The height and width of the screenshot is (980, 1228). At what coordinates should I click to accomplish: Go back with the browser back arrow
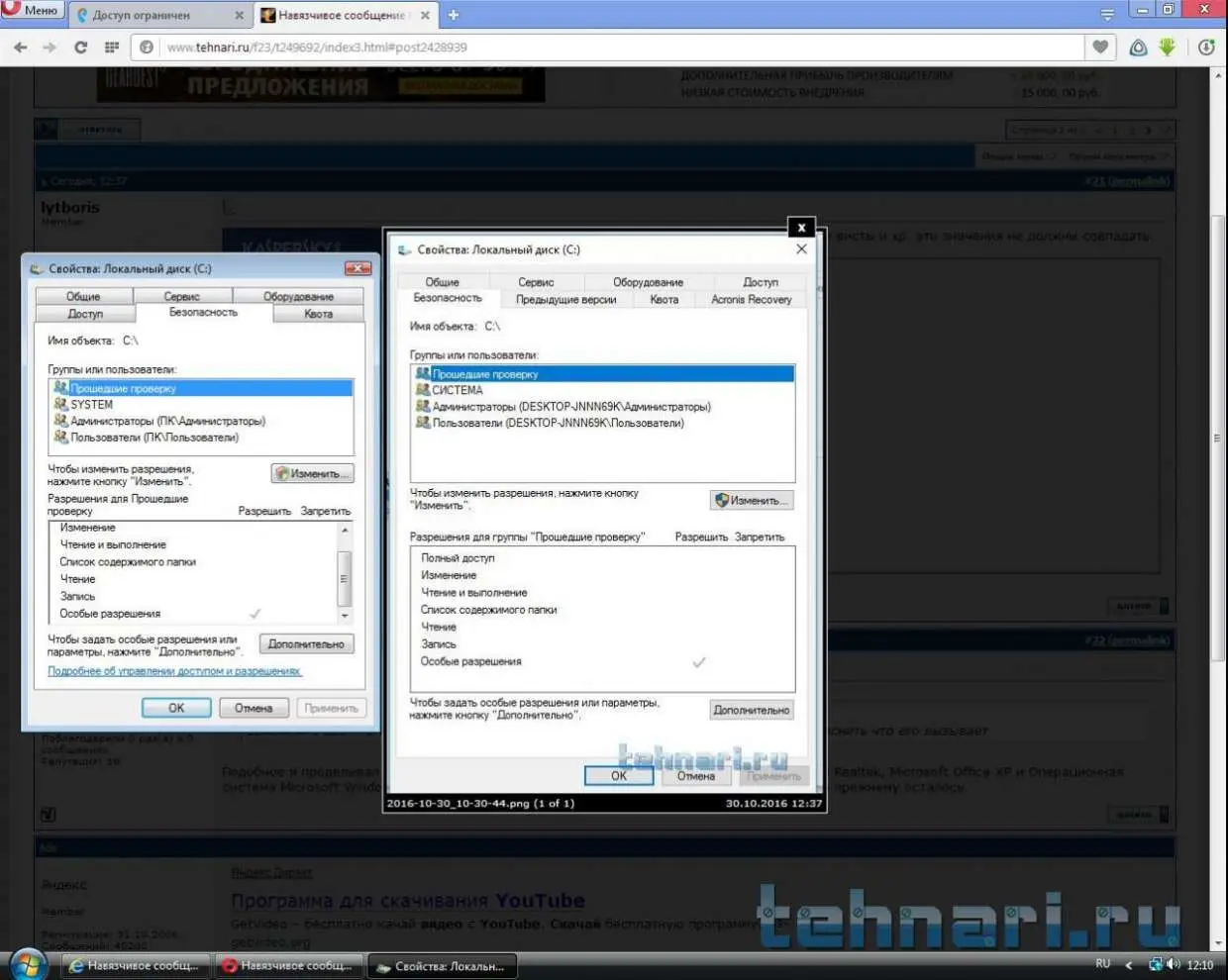click(x=20, y=47)
